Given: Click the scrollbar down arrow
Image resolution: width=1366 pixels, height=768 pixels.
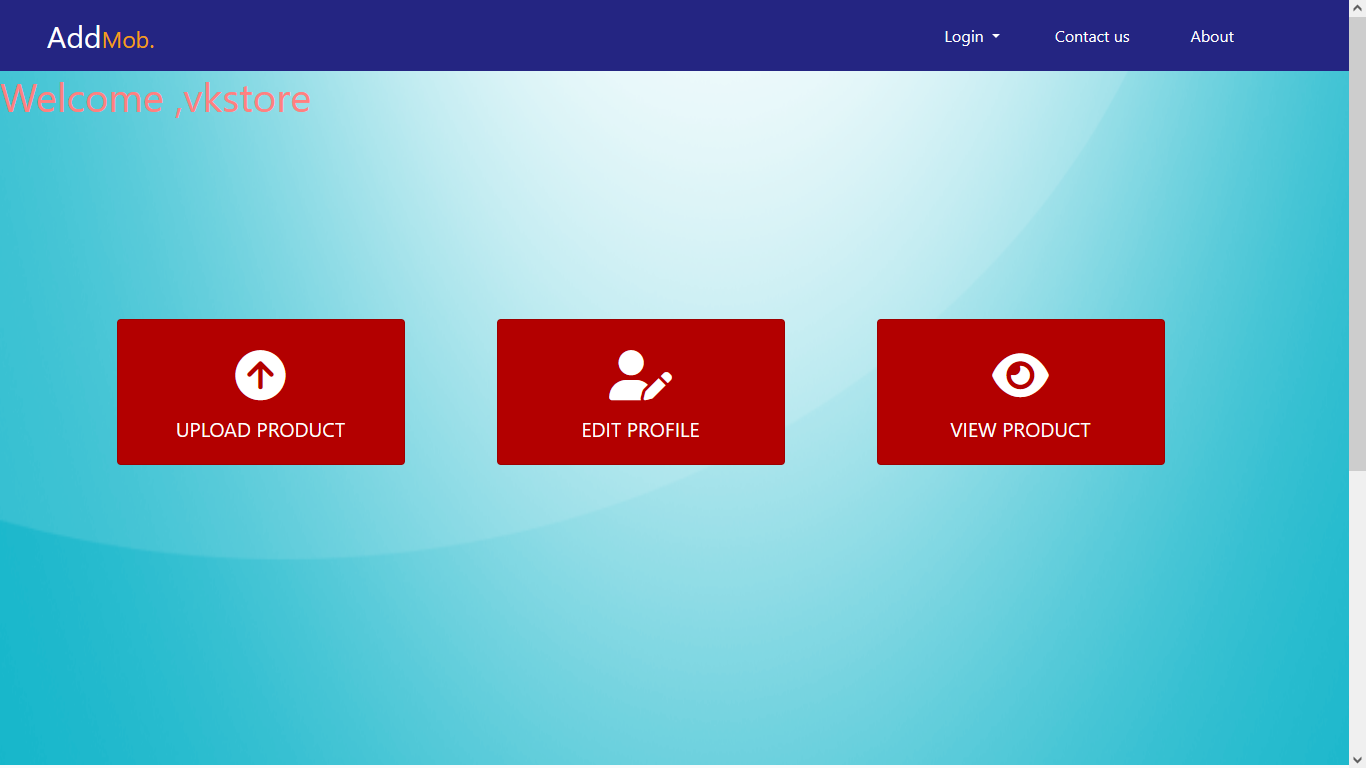Looking at the screenshot, I should click(1358, 759).
